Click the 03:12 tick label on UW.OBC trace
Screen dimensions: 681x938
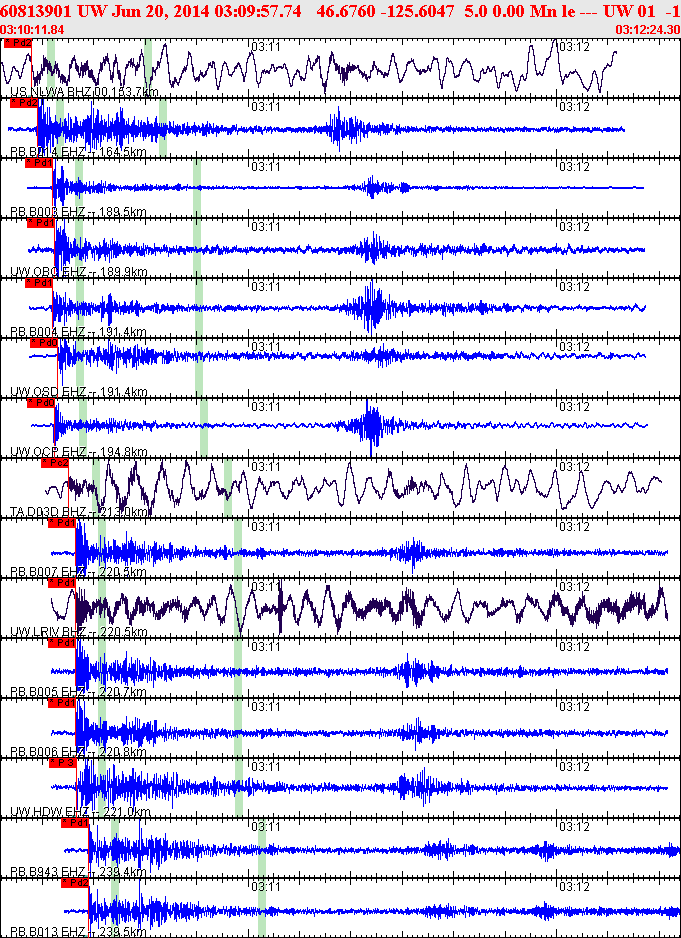click(574, 227)
